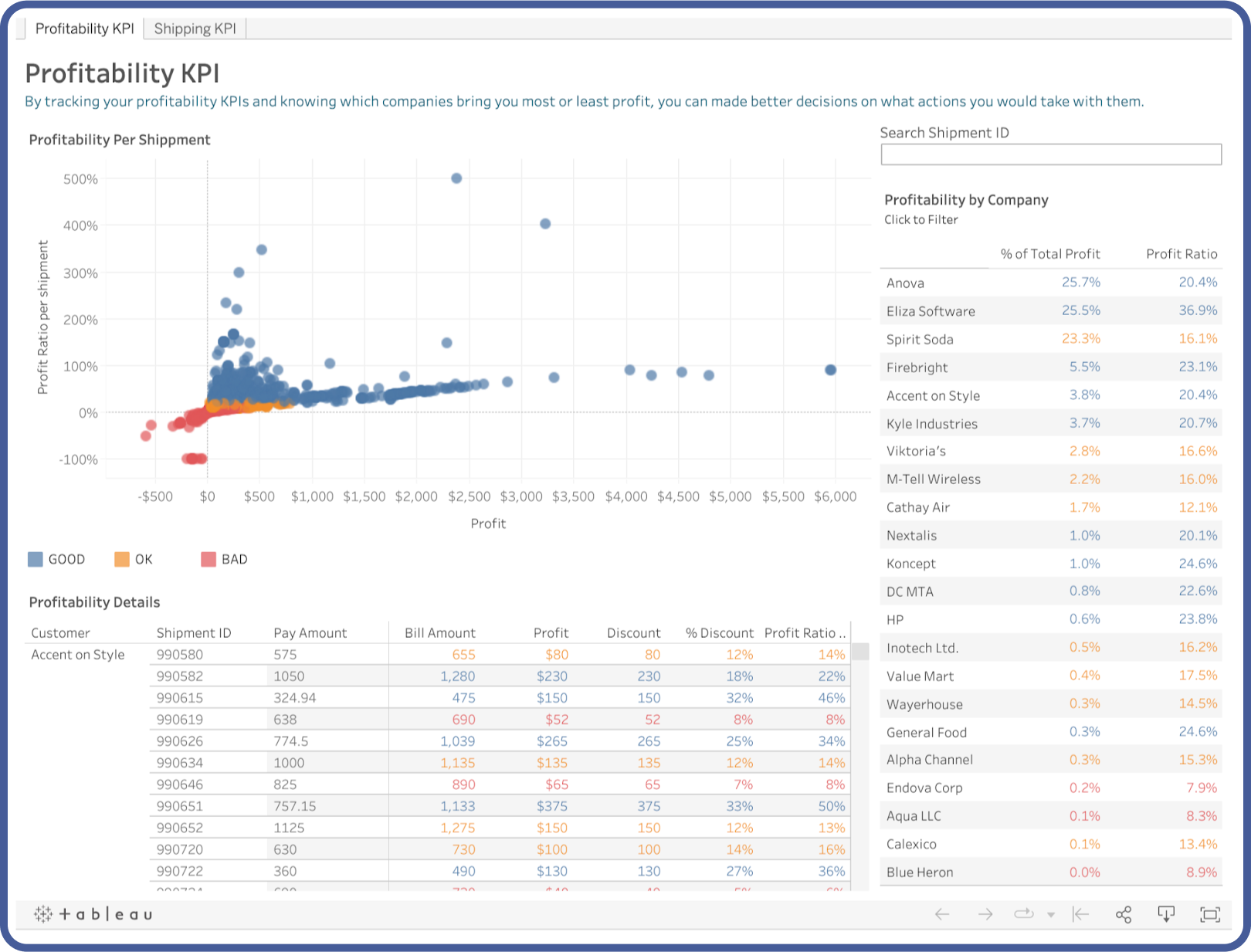Click the Undo arrow in the Tableau toolbar

coord(942,914)
